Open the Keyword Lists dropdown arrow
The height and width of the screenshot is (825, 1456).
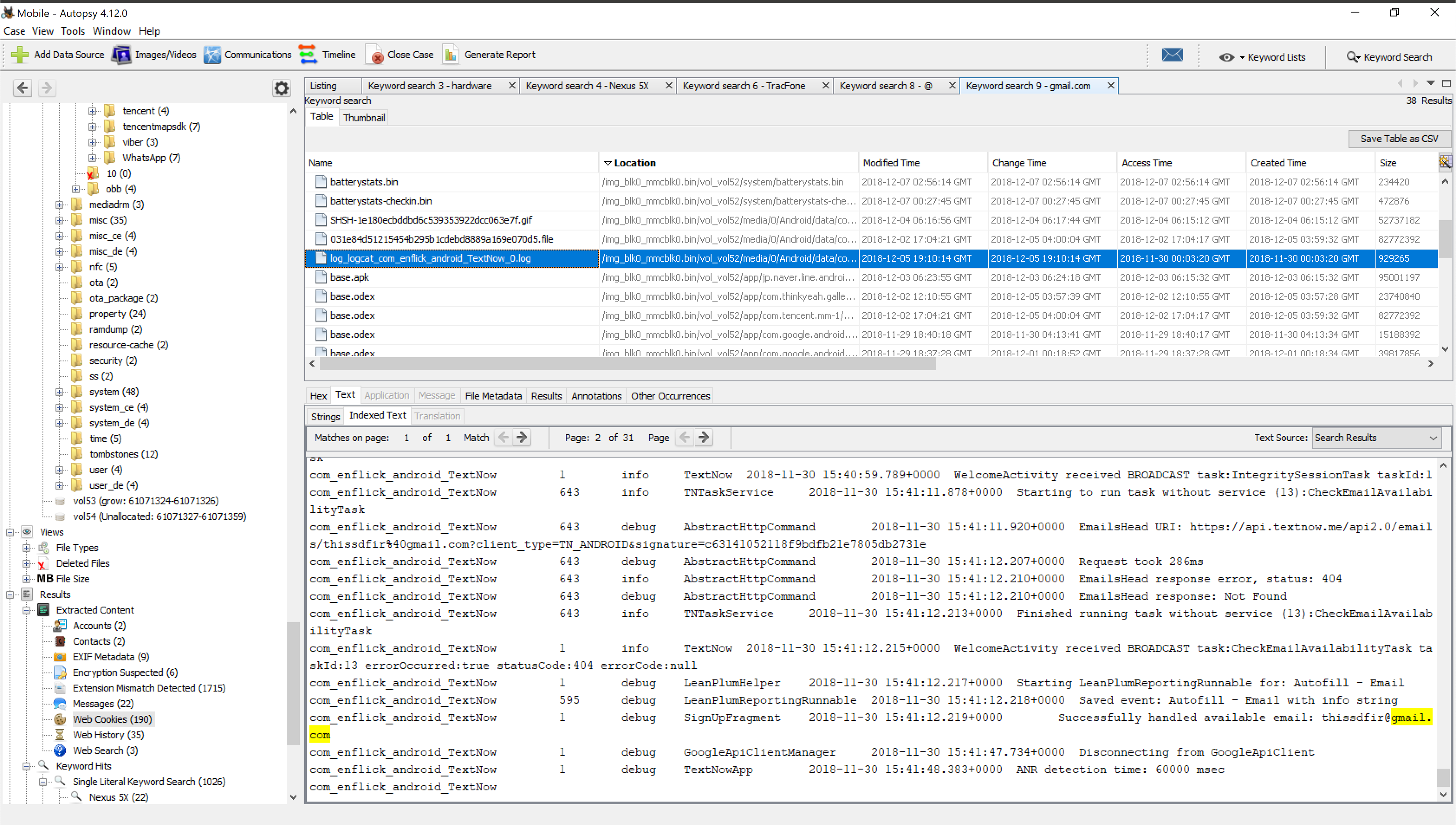click(1242, 58)
